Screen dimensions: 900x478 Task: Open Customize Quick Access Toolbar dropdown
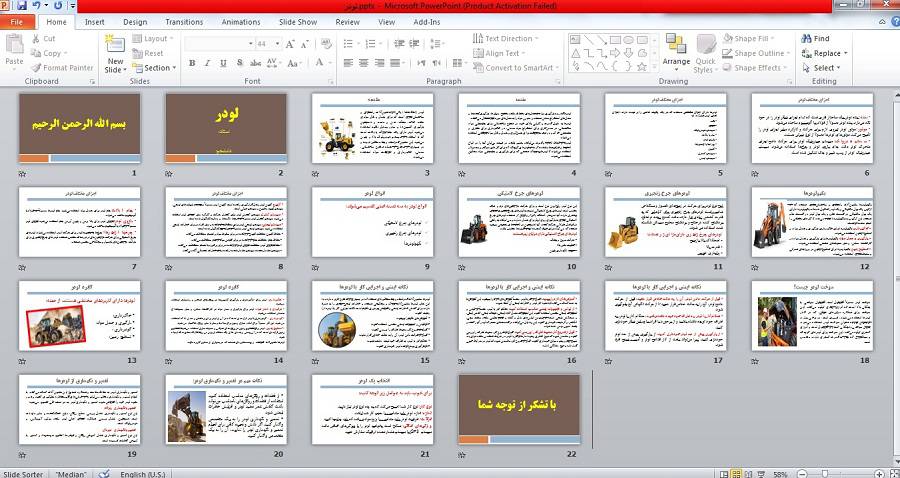[x=73, y=6]
